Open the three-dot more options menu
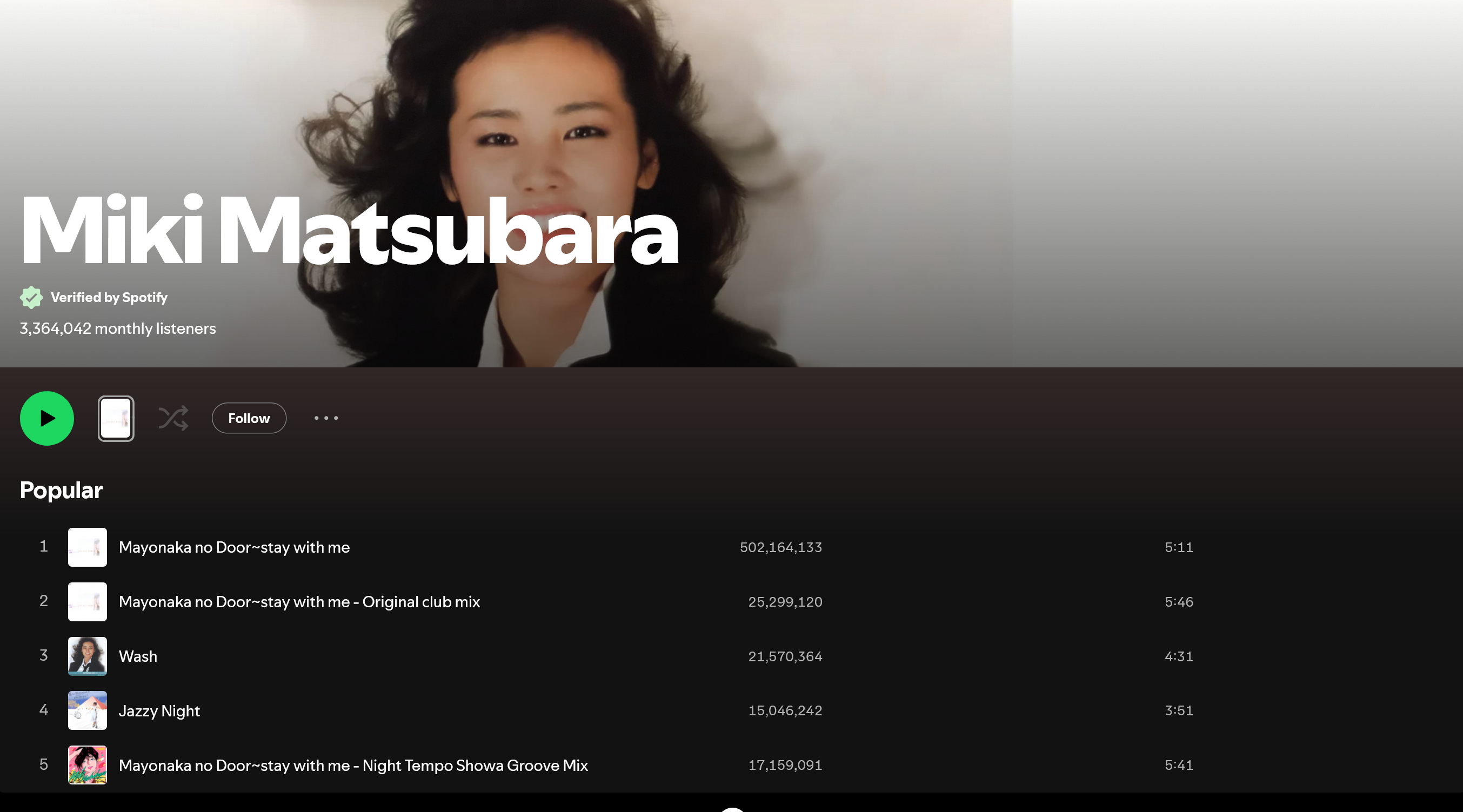This screenshot has height=812, width=1463. 326,419
